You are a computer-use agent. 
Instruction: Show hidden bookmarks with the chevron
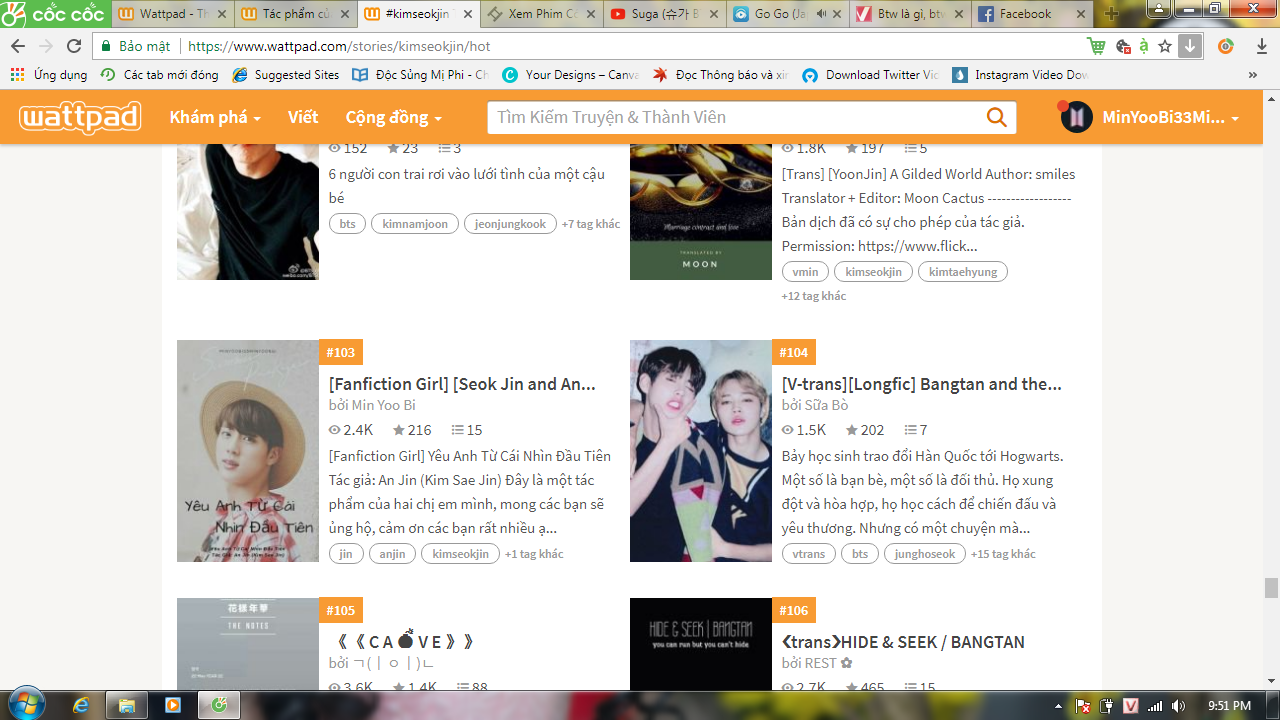1252,75
